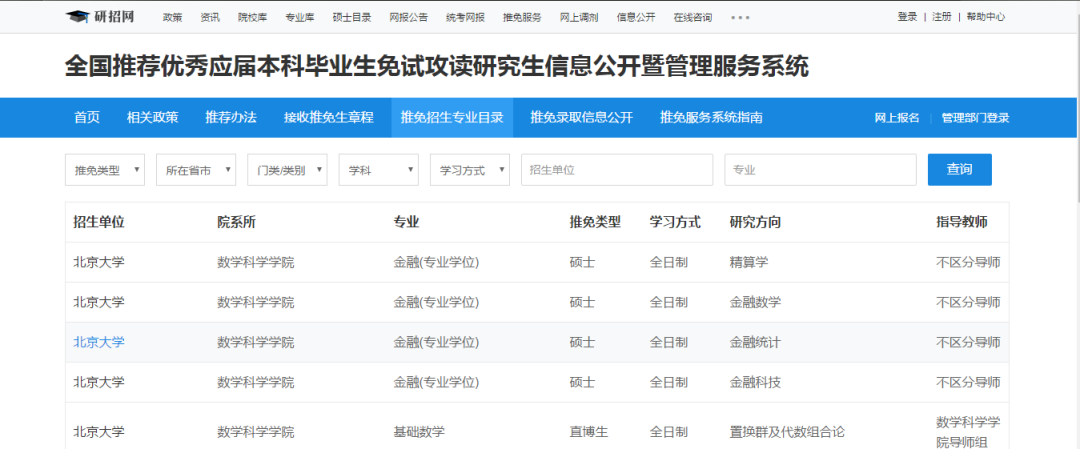
Task: Click 置换群及代数组合论 cell
Action: [787, 432]
